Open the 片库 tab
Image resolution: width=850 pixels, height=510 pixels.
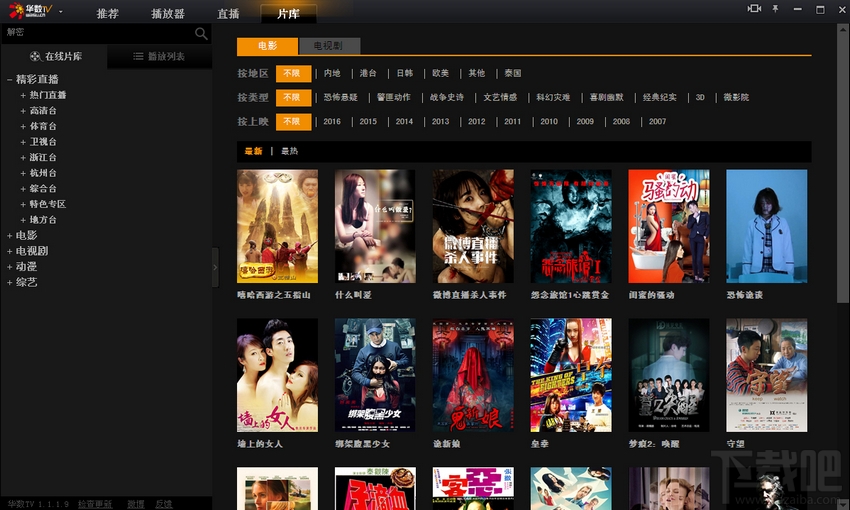[288, 14]
